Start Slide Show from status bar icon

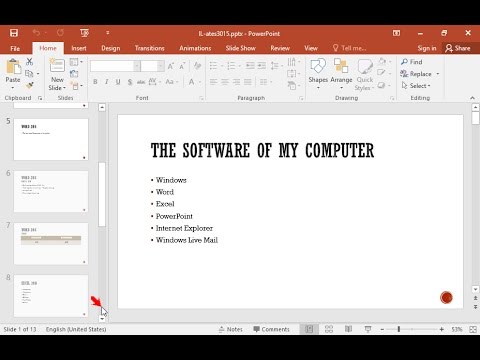368,329
